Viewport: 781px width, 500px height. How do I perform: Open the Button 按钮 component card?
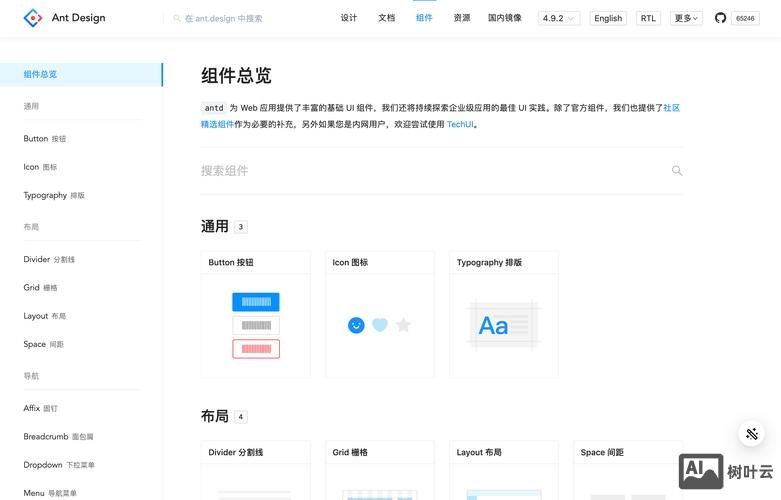click(x=256, y=314)
